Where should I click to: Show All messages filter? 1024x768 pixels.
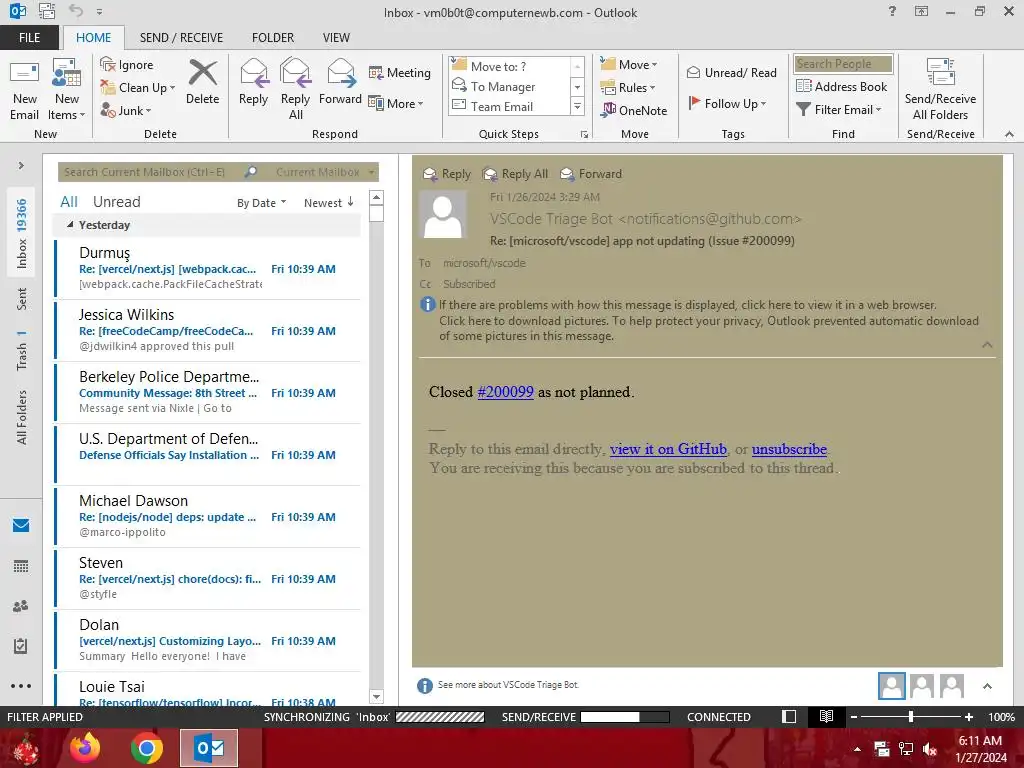point(69,202)
